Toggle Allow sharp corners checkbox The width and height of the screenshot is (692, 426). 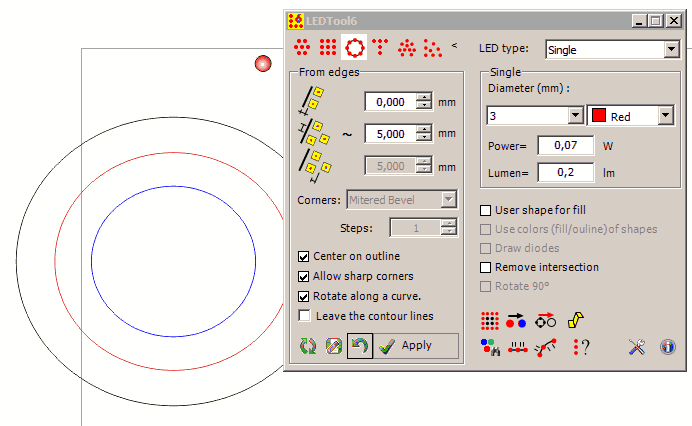click(x=303, y=277)
